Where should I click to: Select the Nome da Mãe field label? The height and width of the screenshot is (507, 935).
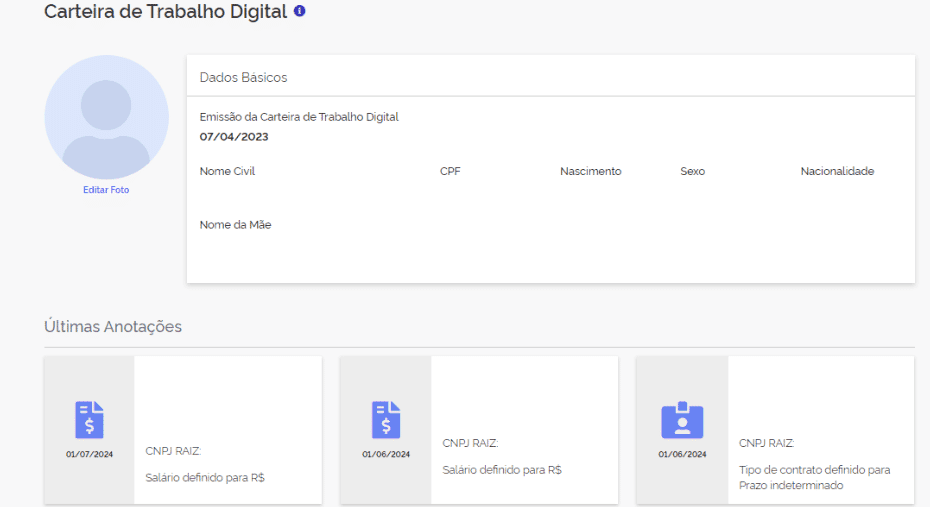pyautogui.click(x=235, y=225)
